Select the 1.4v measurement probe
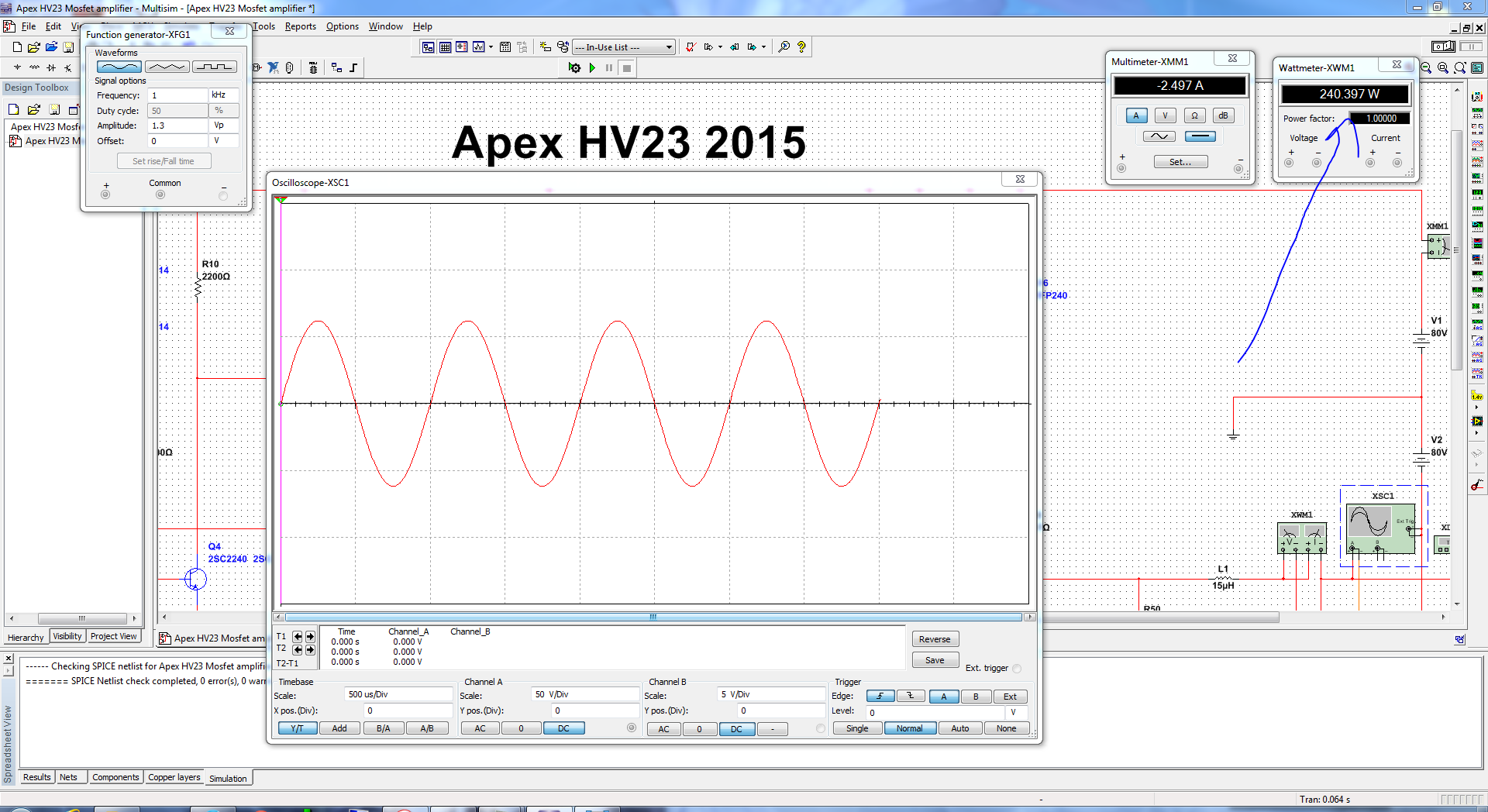Screen dimensions: 1488x812 point(1477,396)
